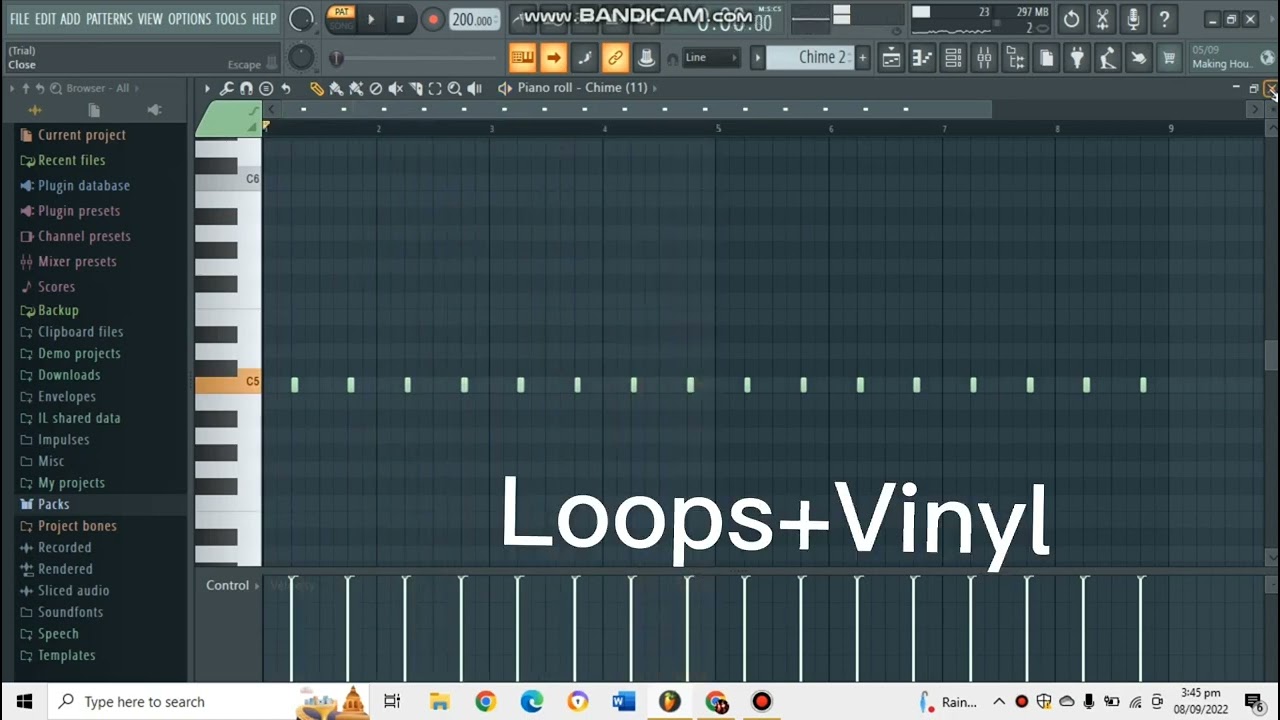Select the Draw pencil tool

[316, 88]
